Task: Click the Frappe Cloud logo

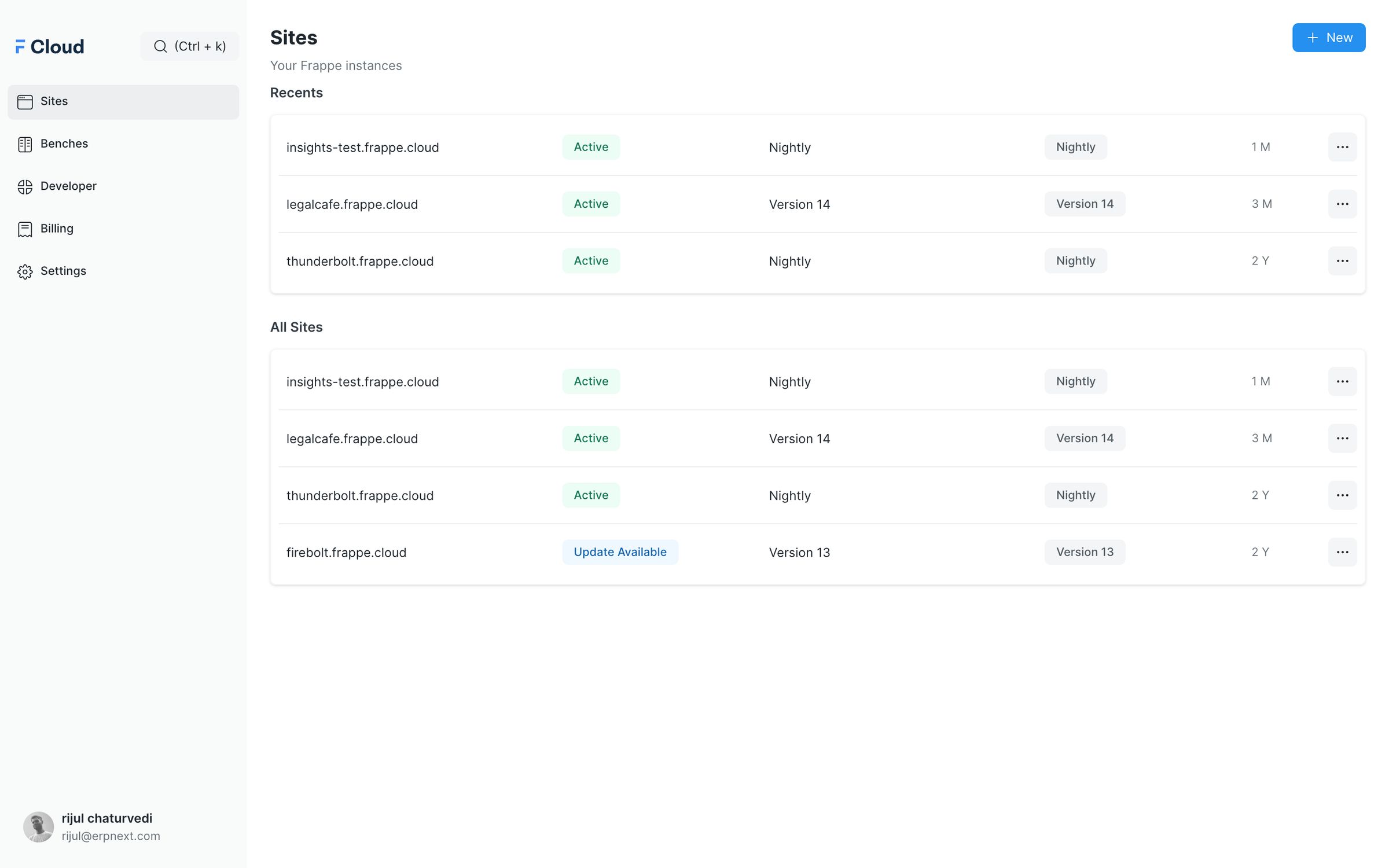Action: [49, 46]
